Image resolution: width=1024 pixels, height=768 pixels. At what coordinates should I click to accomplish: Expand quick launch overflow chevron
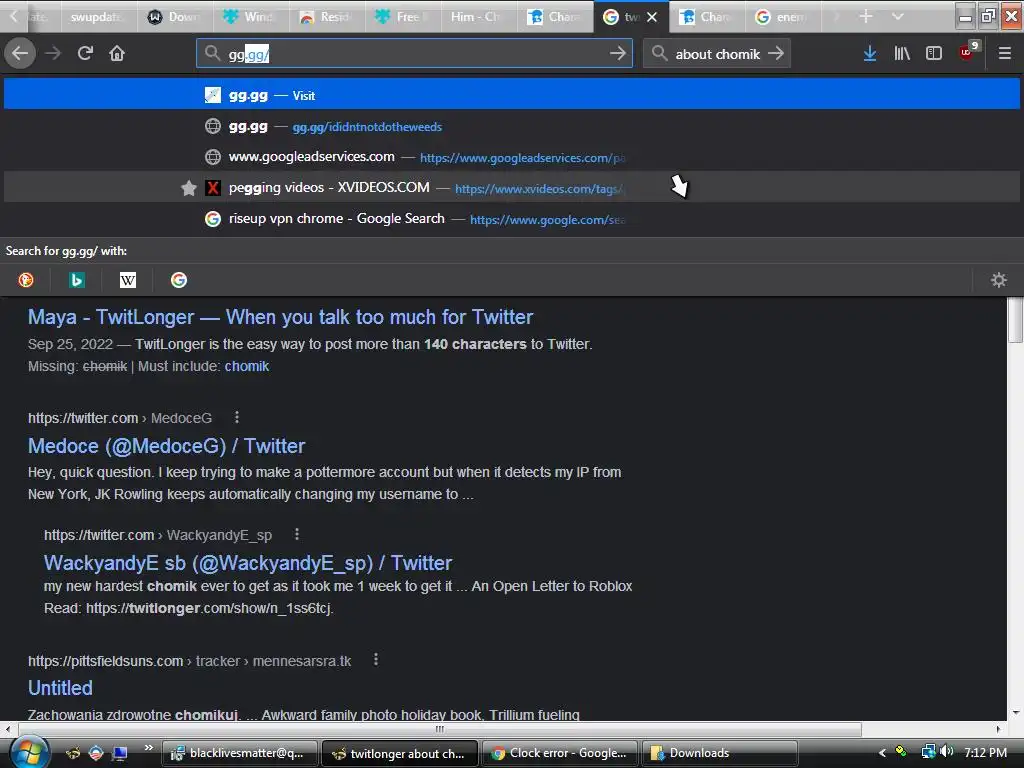click(x=148, y=748)
